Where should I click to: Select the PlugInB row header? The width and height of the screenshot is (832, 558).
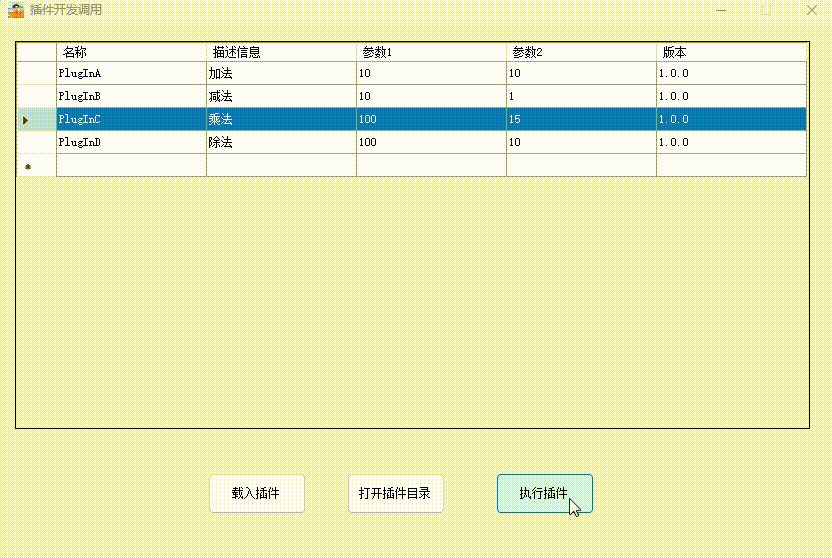click(36, 96)
